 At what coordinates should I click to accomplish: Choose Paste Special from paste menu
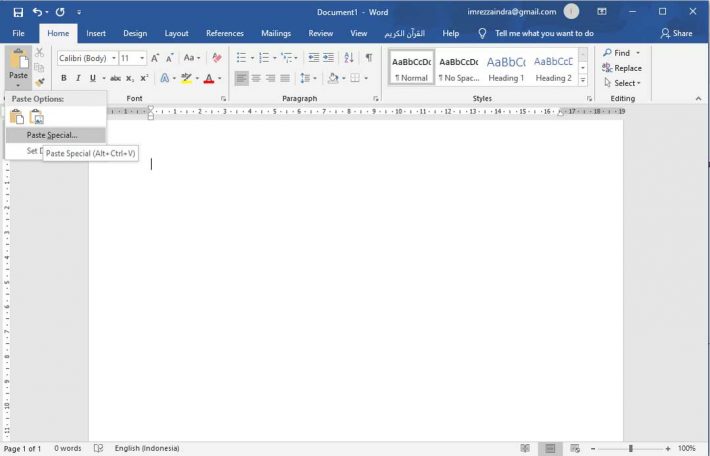(55, 135)
